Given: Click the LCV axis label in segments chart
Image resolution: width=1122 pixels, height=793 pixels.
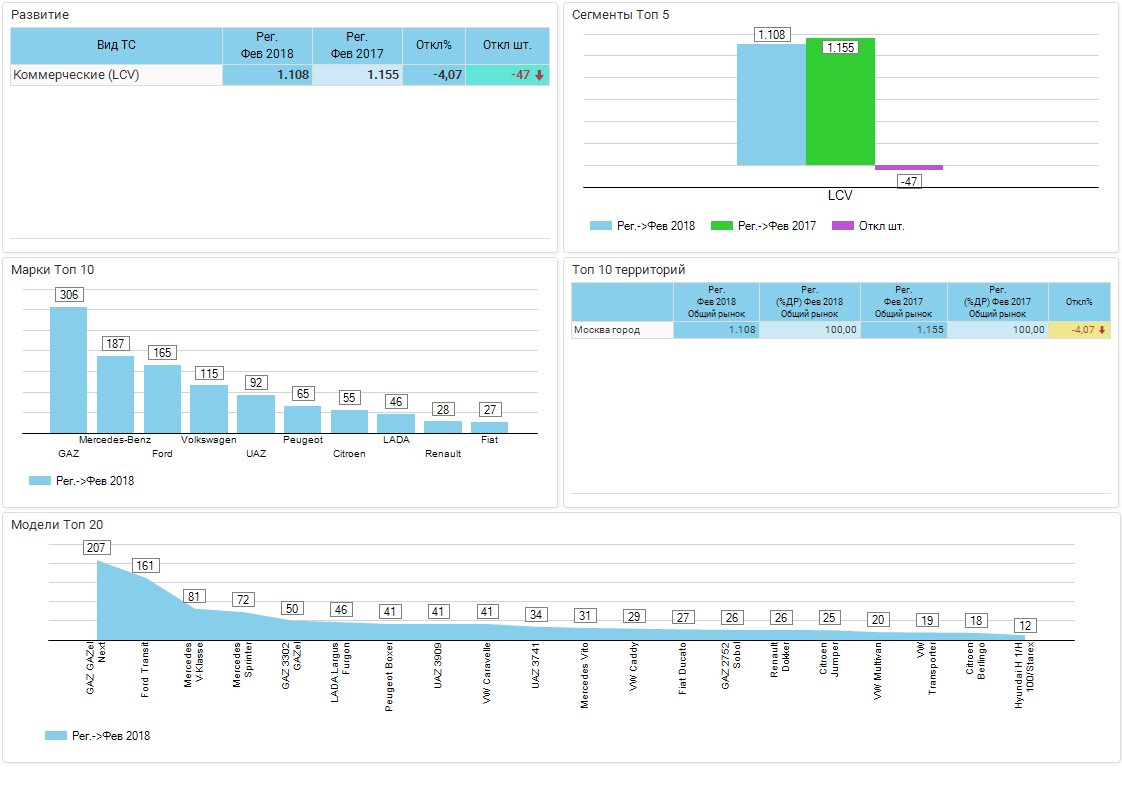Looking at the screenshot, I should pos(840,195).
